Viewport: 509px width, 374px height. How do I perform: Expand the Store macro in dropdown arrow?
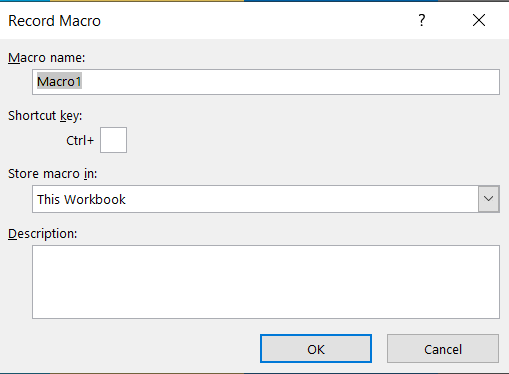click(x=489, y=199)
